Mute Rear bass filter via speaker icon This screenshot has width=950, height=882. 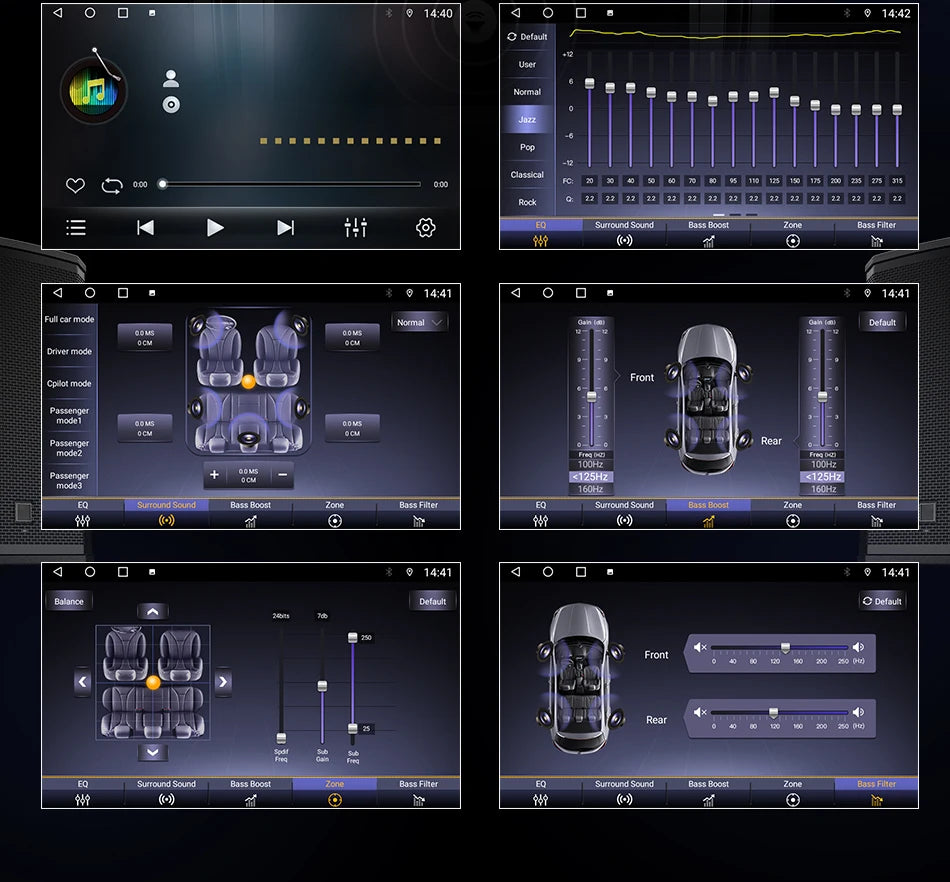point(700,712)
